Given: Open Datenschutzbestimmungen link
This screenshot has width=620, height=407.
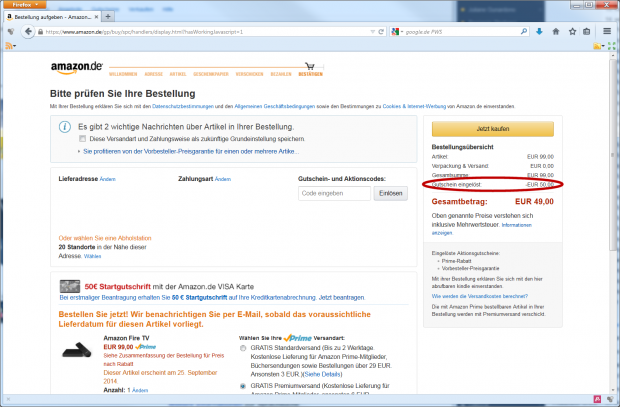Looking at the screenshot, I should click(x=183, y=106).
